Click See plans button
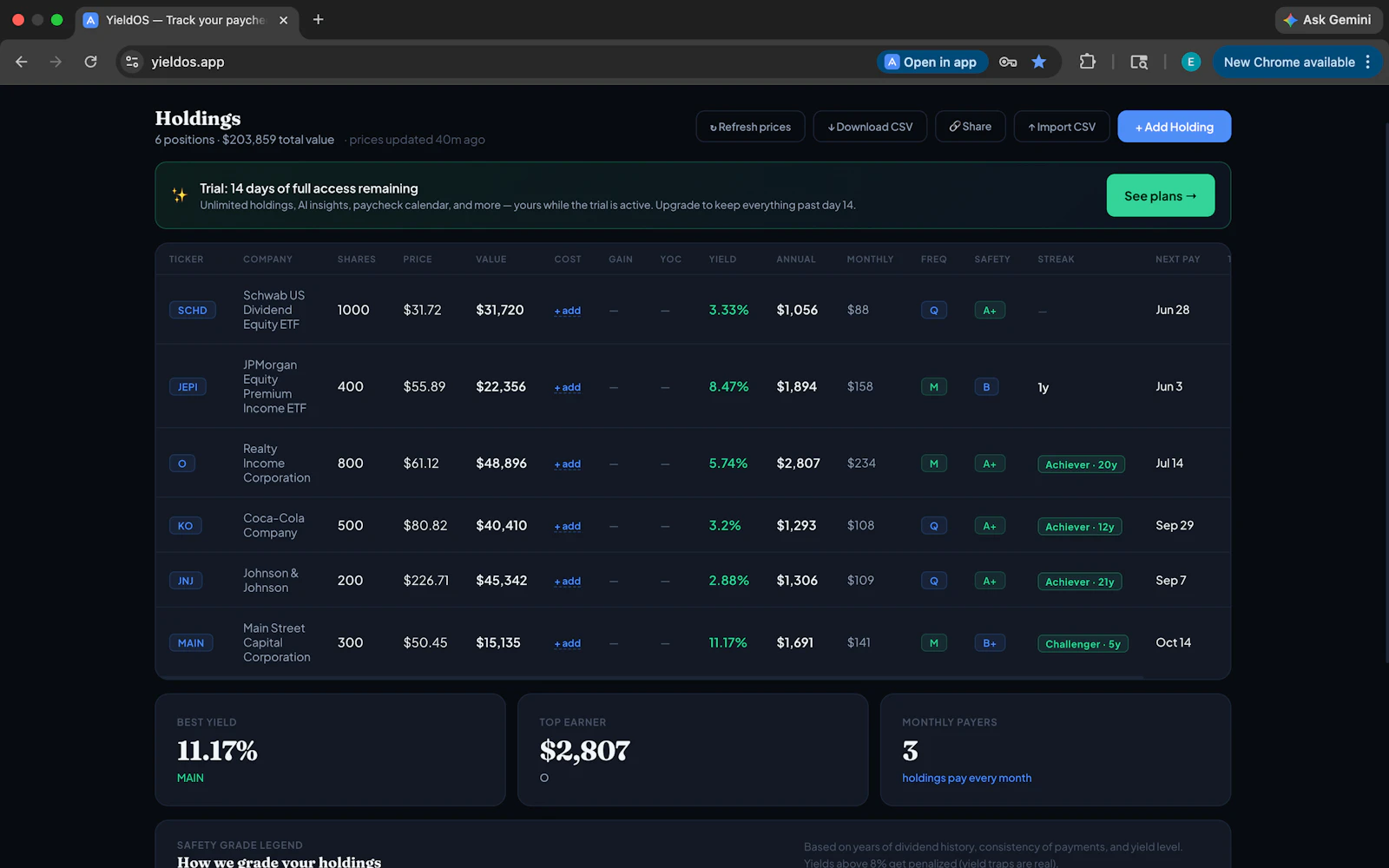Screen dimensions: 1389x868 (1161, 195)
